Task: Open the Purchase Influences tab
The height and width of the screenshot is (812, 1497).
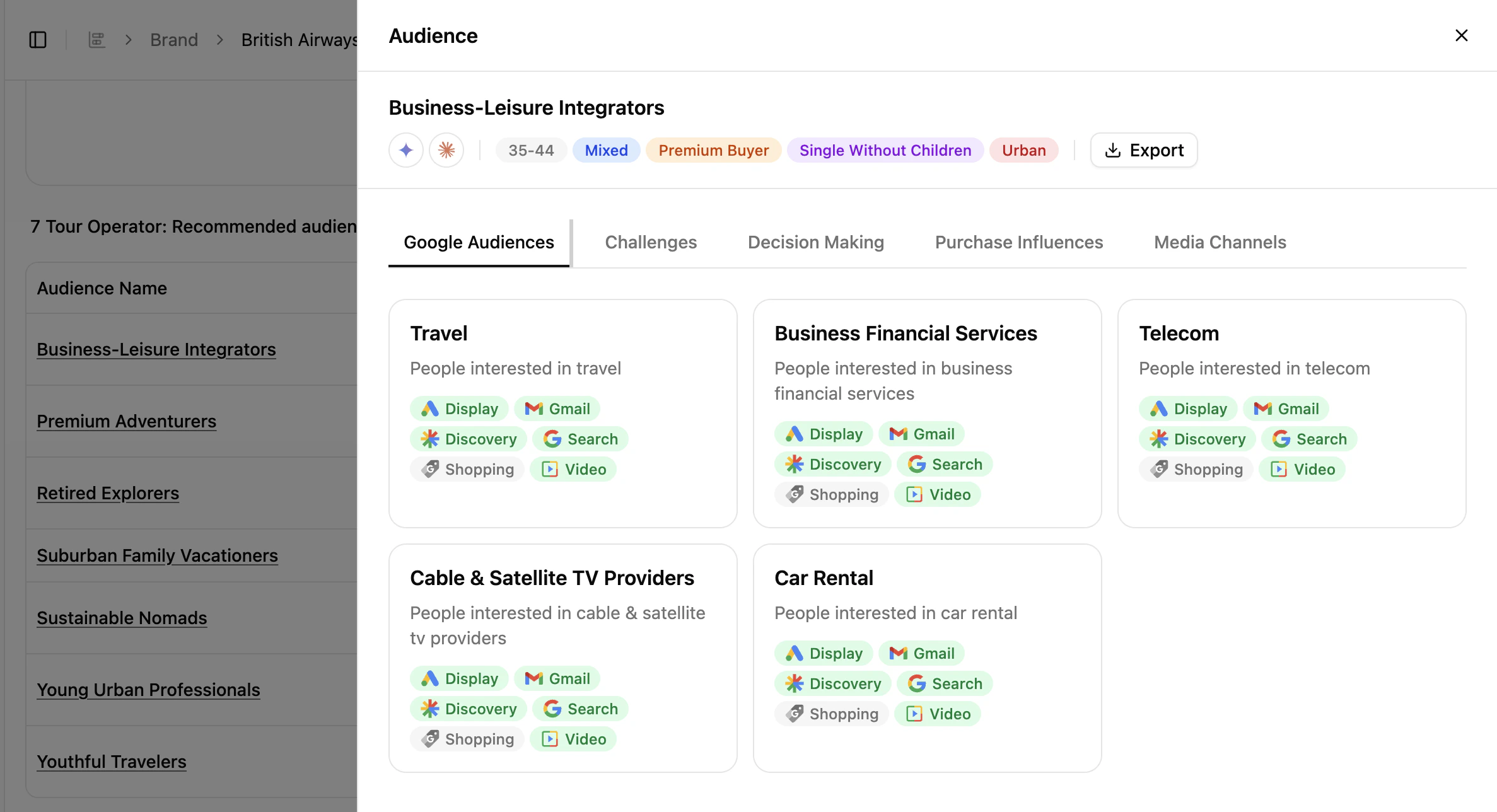Action: (x=1019, y=242)
